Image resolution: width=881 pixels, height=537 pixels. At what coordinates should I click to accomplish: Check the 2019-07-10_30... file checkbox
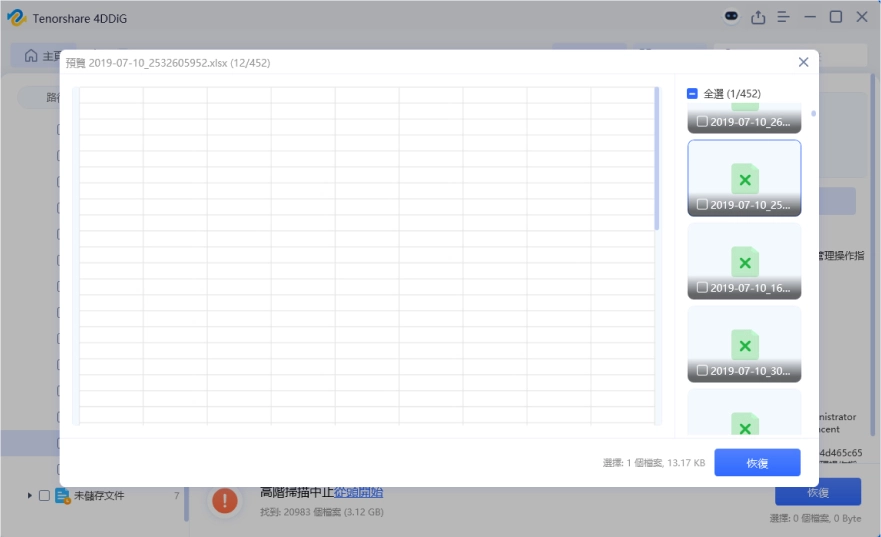pyautogui.click(x=702, y=371)
